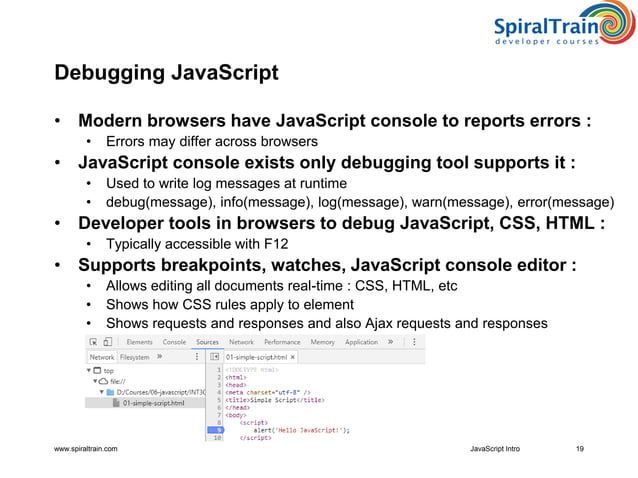Show more navigator tabs after Filesystem
Image resolution: width=638 pixels, height=478 pixels.
[x=160, y=357]
